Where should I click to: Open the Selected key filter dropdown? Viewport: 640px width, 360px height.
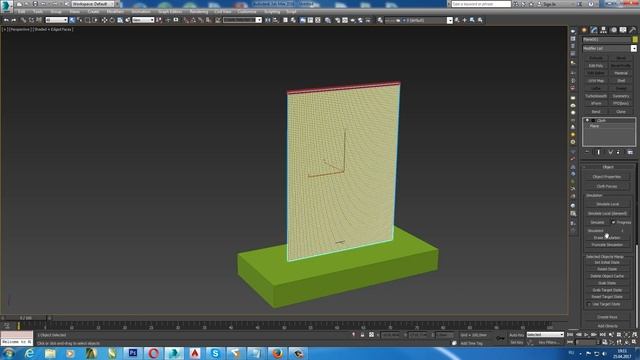tap(545, 335)
